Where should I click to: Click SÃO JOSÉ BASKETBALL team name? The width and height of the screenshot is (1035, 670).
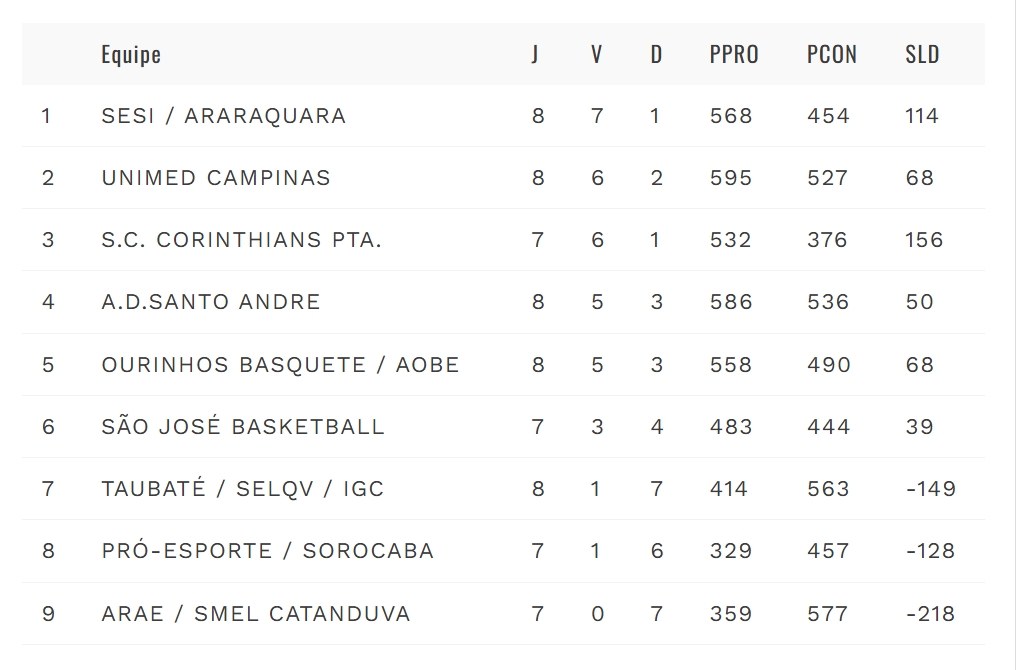[x=242, y=427]
